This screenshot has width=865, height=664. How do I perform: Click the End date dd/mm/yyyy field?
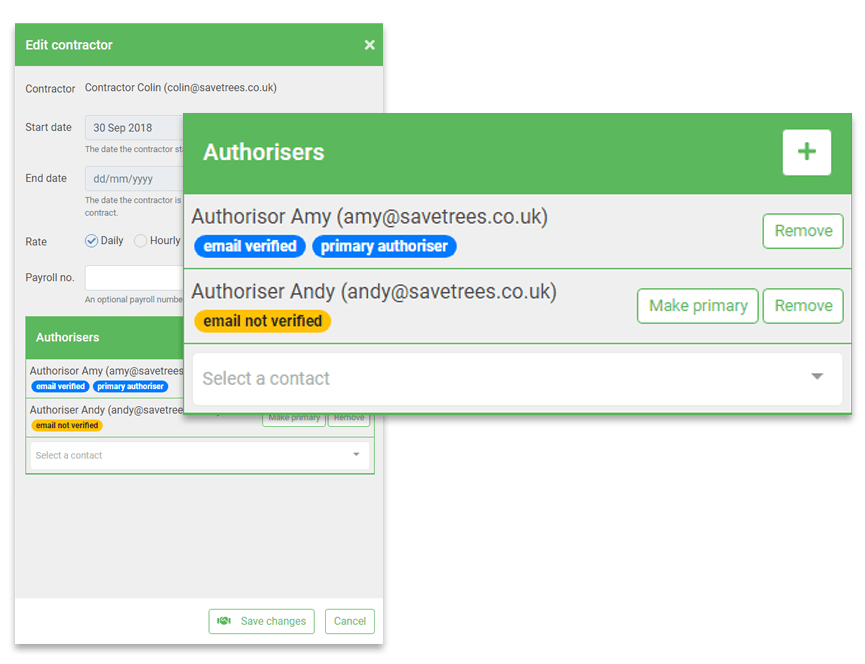(134, 179)
